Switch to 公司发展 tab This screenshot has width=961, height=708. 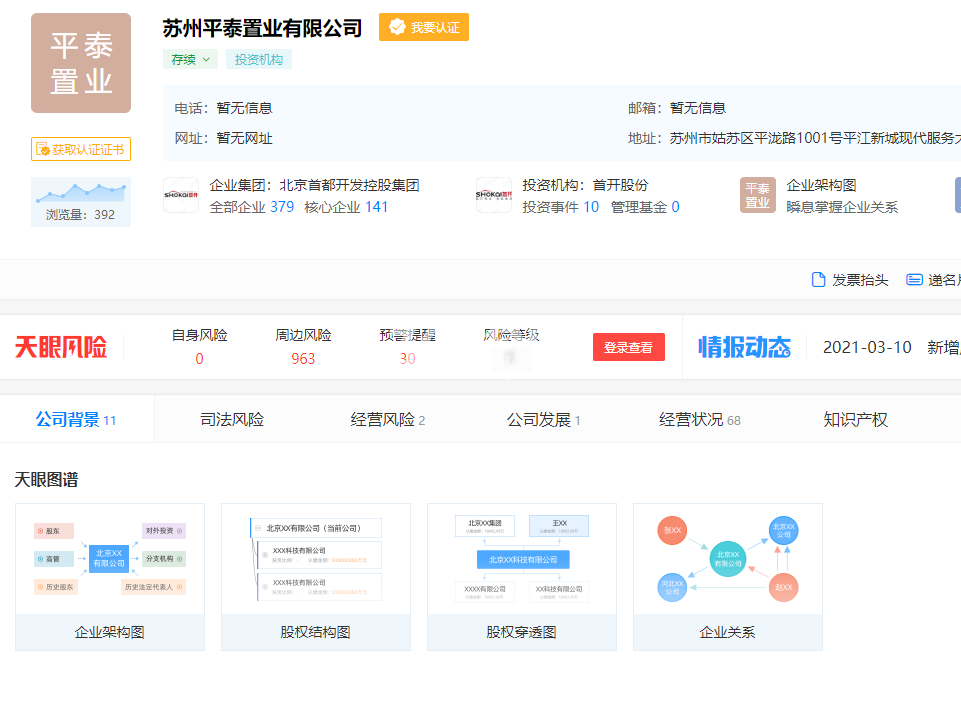pos(544,420)
